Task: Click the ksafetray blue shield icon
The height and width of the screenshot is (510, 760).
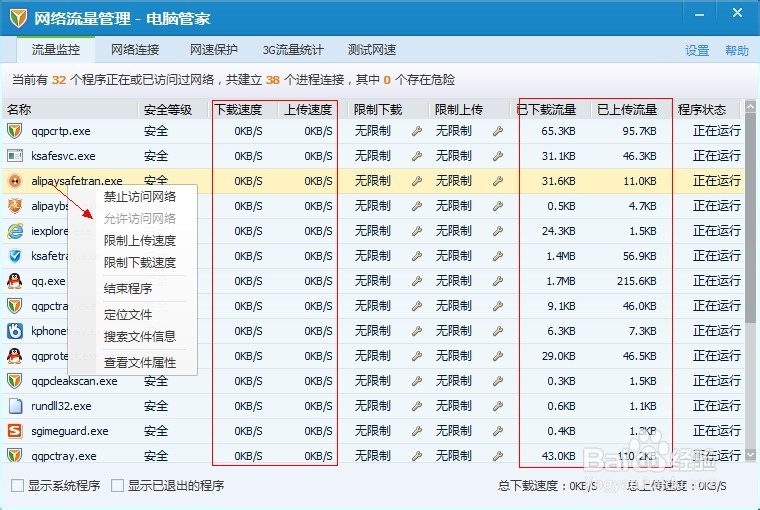Action: (x=15, y=256)
